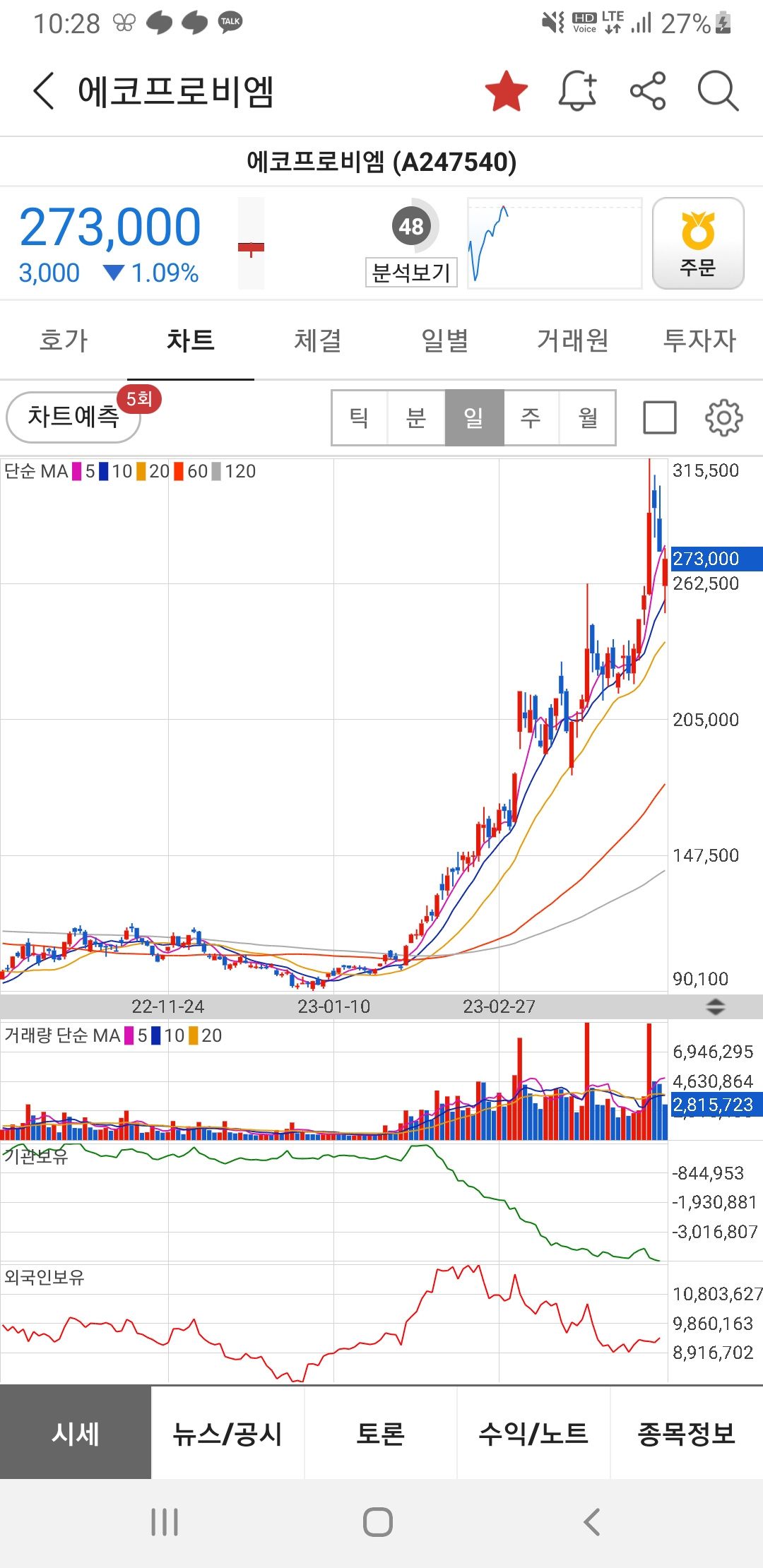
Task: Tap the back arrow beside 에코프로비엠
Action: [44, 91]
